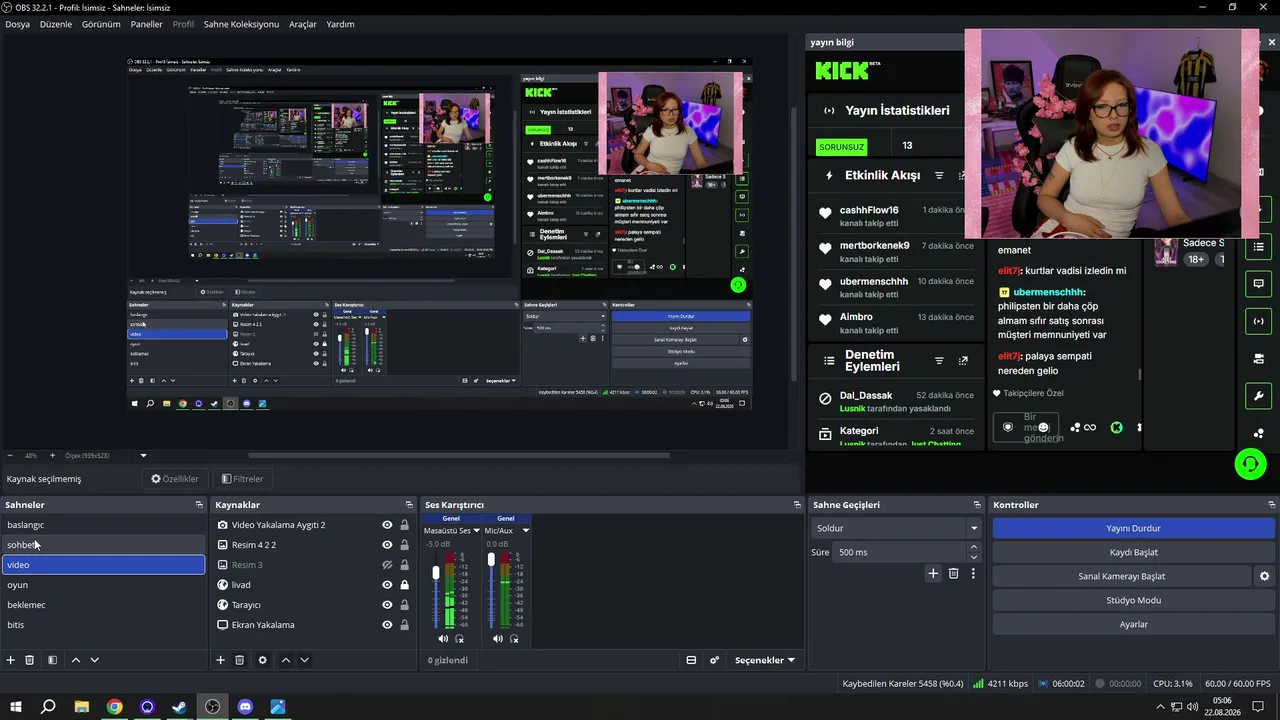Hide the Tarayıcı source

(387, 605)
